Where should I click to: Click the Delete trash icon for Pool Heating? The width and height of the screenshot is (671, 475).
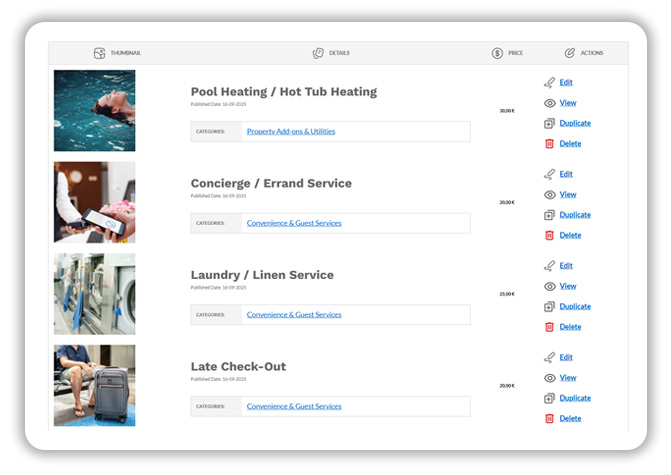coord(549,144)
